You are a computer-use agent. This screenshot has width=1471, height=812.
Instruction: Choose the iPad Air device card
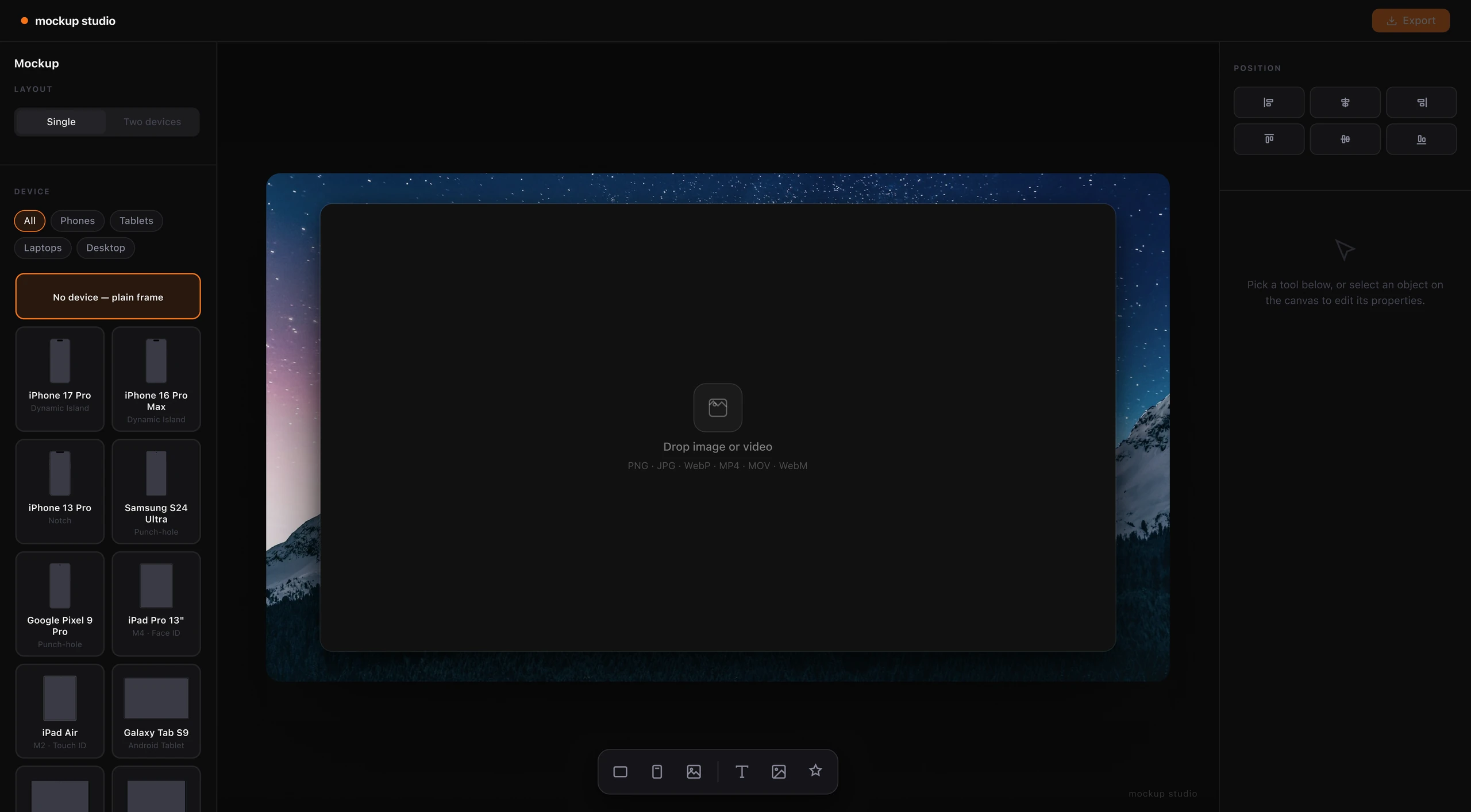[60, 712]
